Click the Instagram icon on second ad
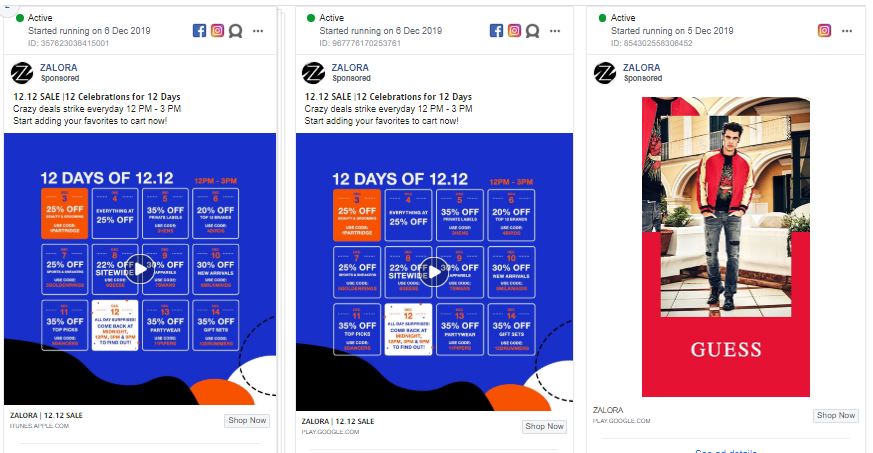This screenshot has height=453, width=873. click(x=514, y=31)
